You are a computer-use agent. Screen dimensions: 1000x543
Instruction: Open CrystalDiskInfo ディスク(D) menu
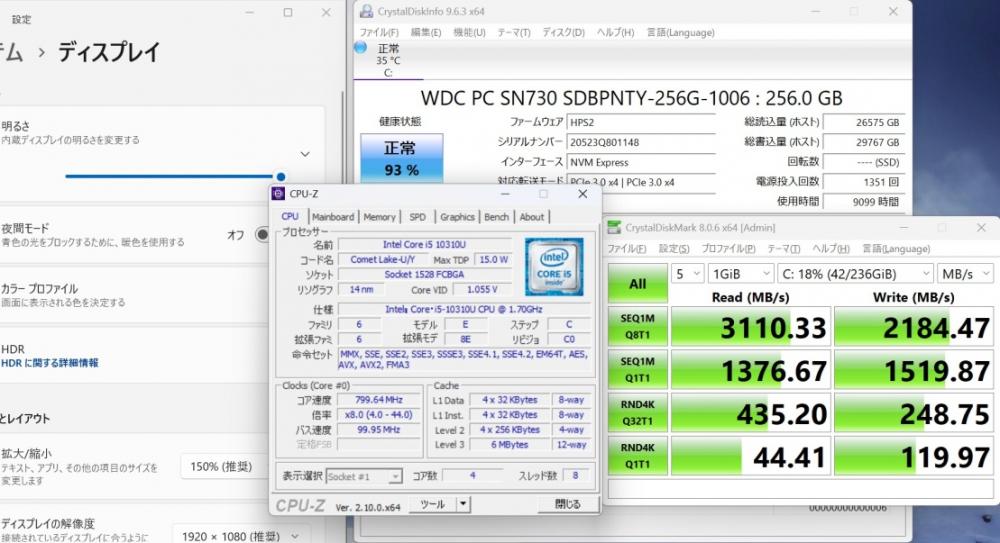(x=563, y=33)
